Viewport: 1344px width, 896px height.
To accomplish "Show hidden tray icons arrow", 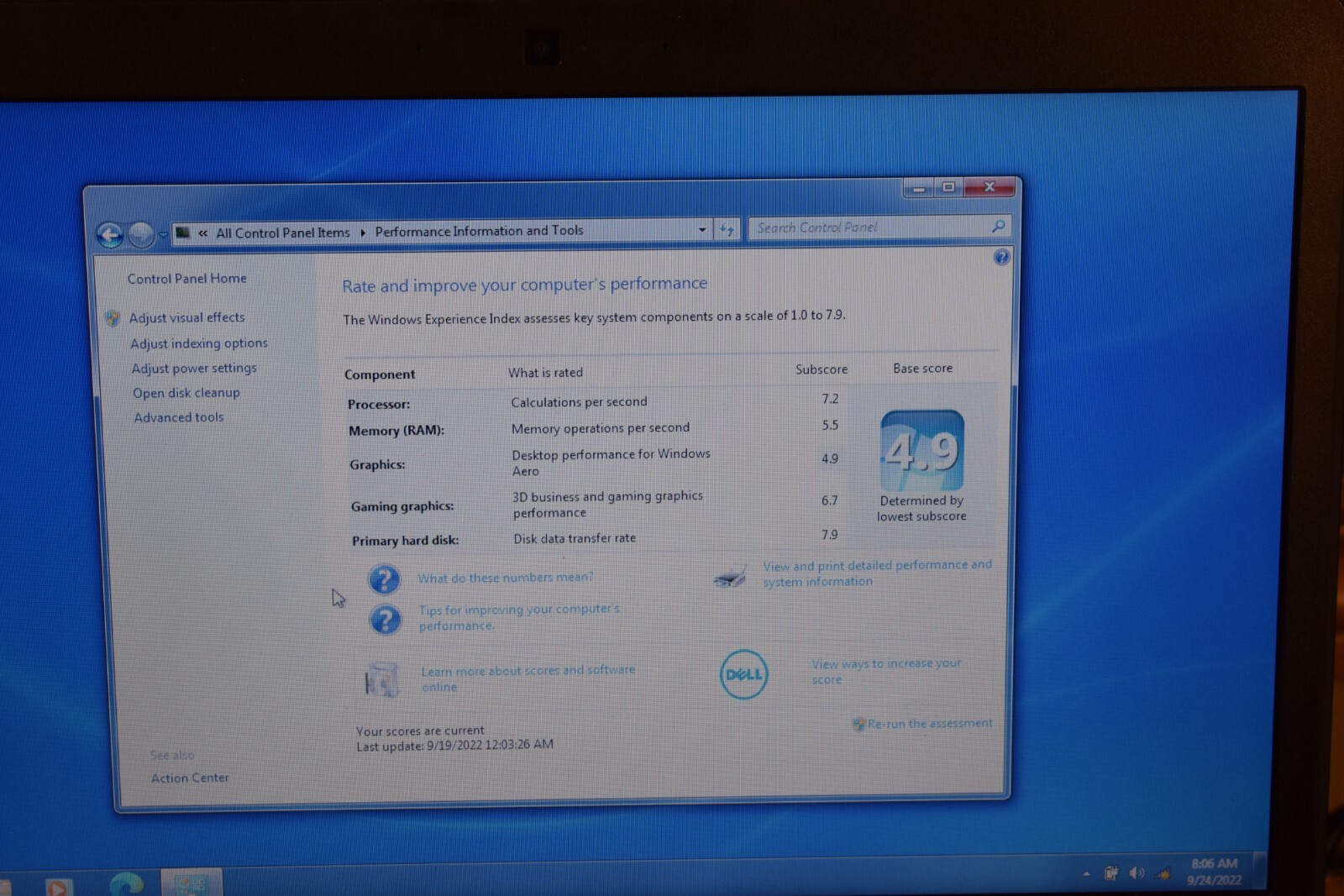I will click(1086, 874).
